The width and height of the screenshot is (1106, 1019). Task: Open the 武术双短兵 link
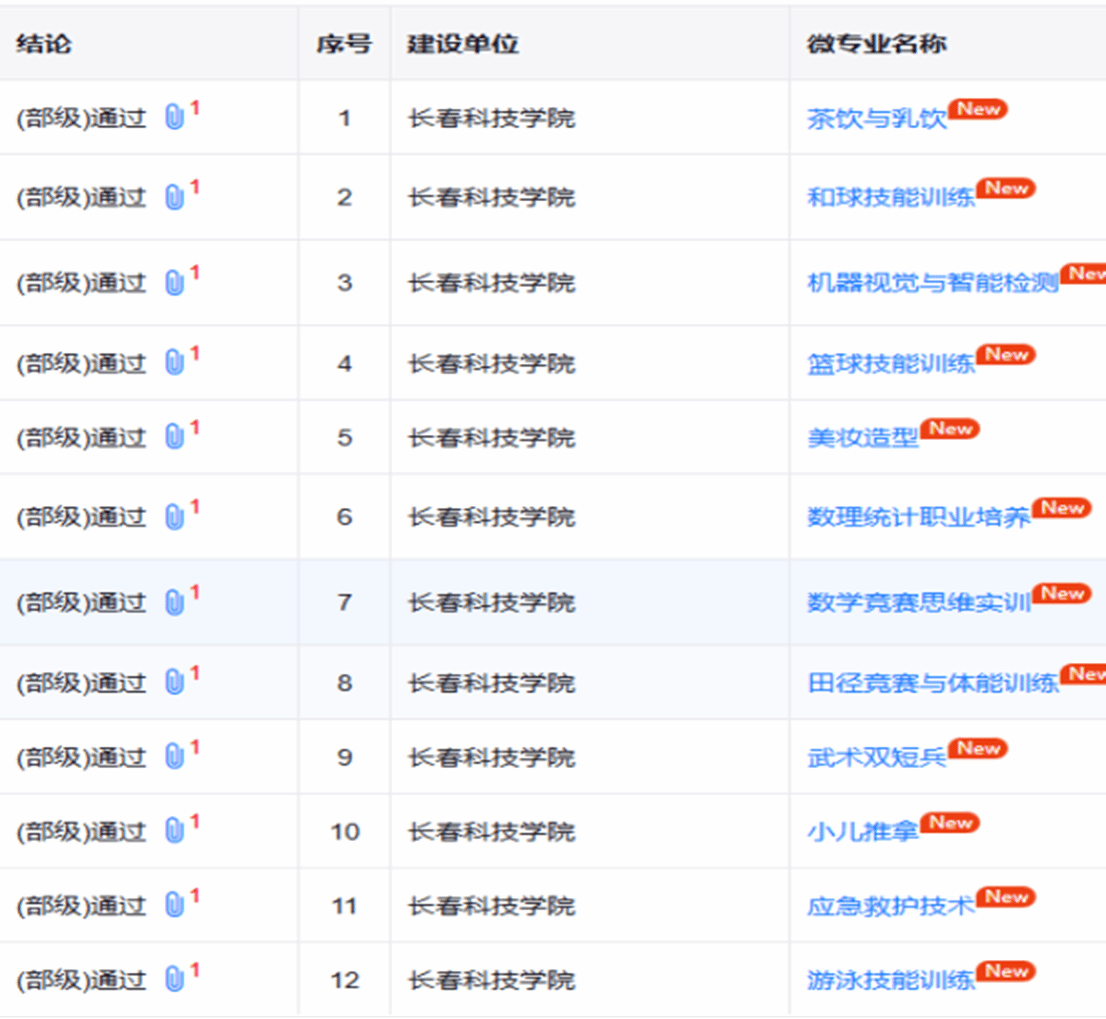(x=877, y=757)
